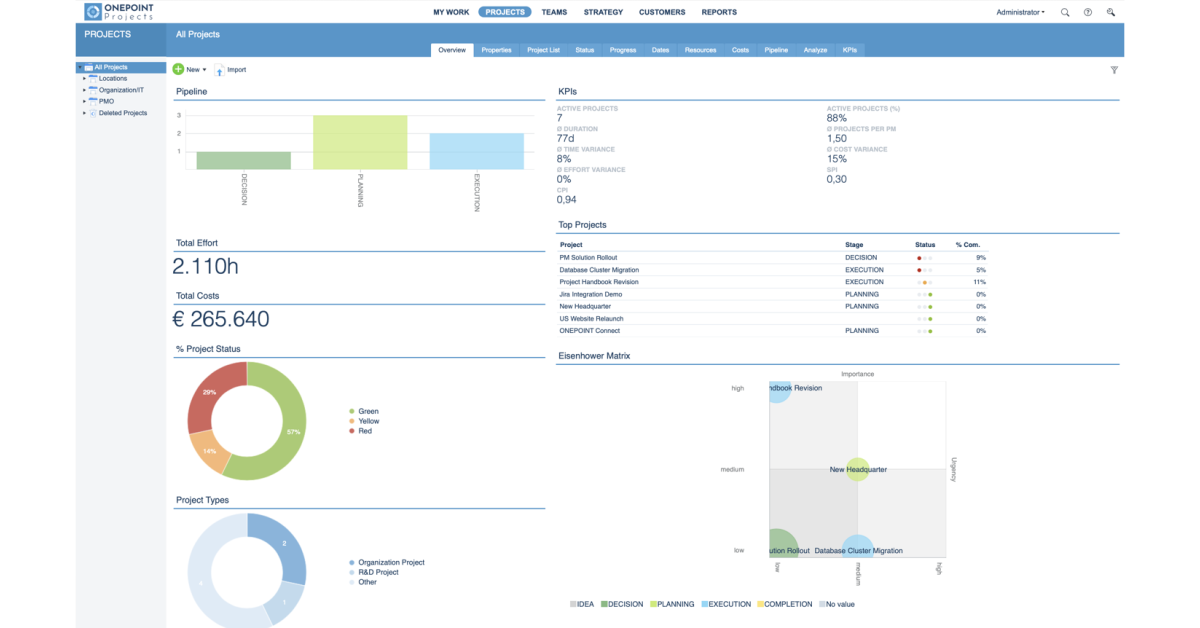Screen dimensions: 1200x628
Task: Click the green DECISION pipeline bar
Action: click(x=244, y=161)
